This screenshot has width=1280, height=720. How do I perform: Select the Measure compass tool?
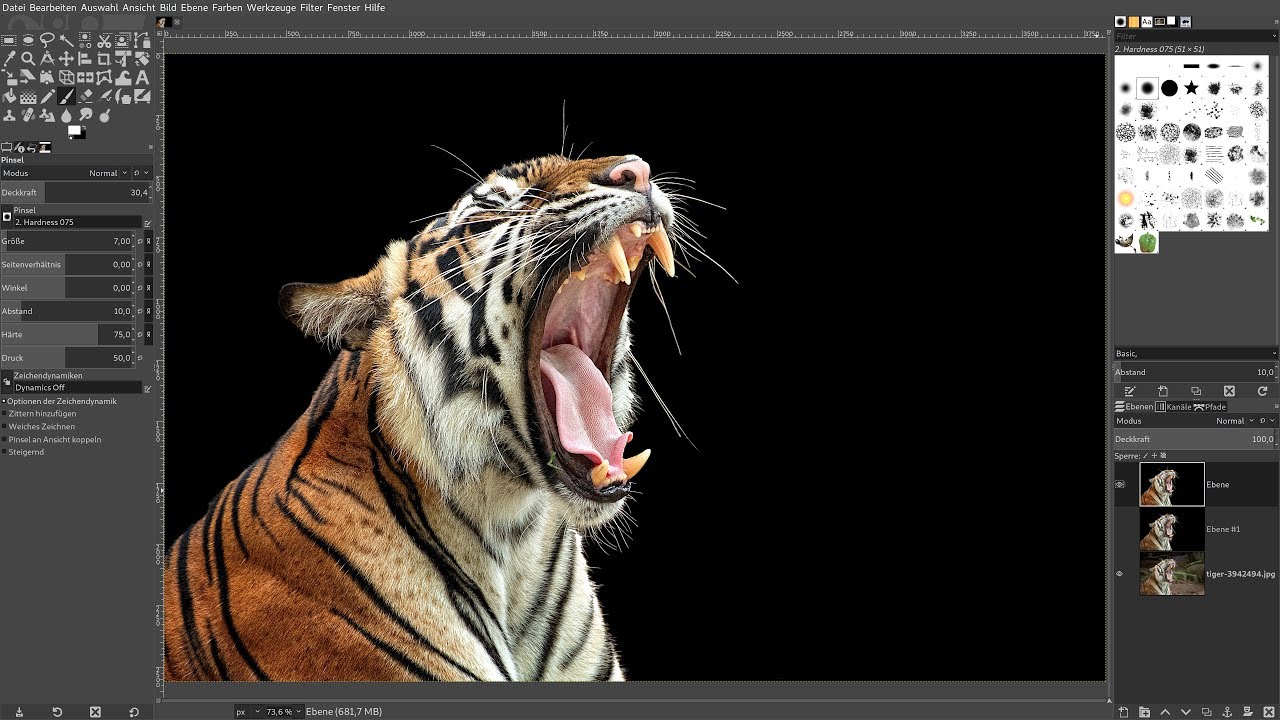click(47, 59)
